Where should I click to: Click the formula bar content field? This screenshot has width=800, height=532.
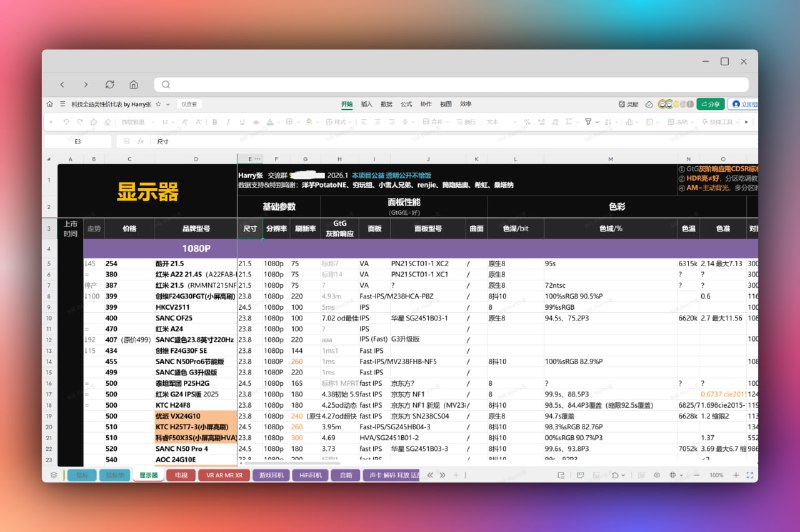pyautogui.click(x=454, y=141)
